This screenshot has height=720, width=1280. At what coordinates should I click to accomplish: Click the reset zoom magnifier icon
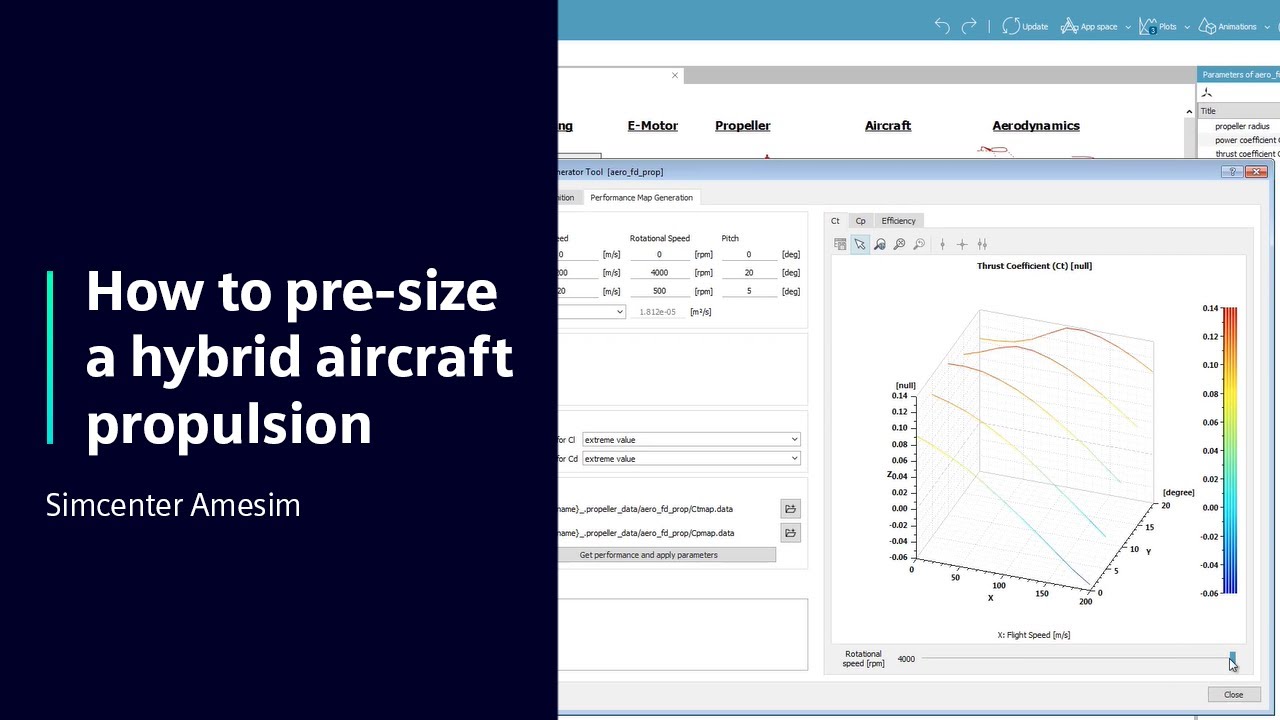(x=899, y=244)
